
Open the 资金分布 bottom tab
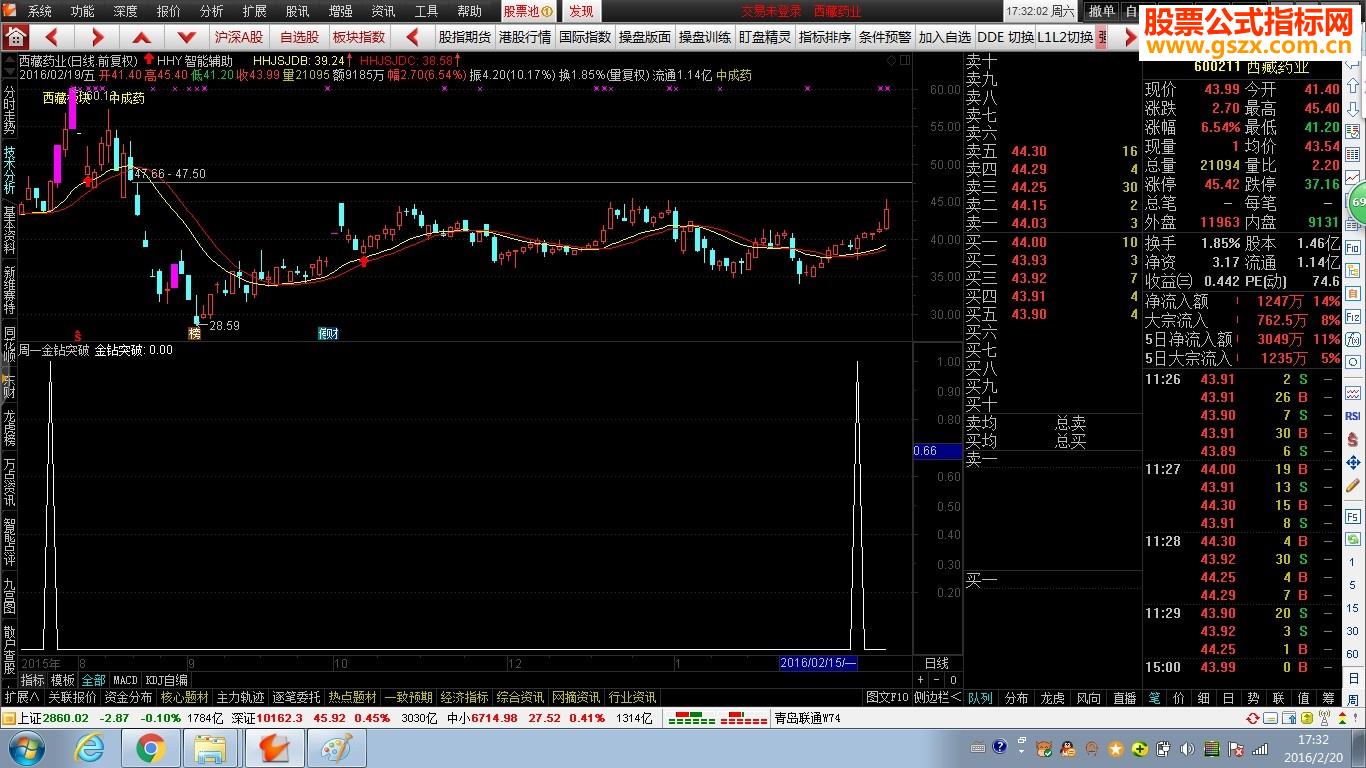[x=128, y=697]
